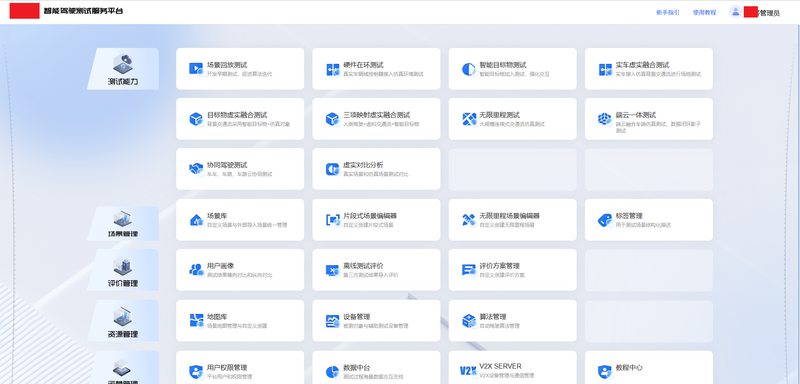
Task: Open the 用户权限管理 shield icon
Action: pyautogui.click(x=196, y=371)
